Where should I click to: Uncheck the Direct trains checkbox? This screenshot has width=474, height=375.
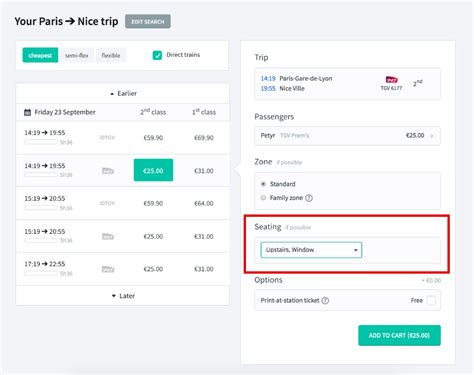pos(157,55)
